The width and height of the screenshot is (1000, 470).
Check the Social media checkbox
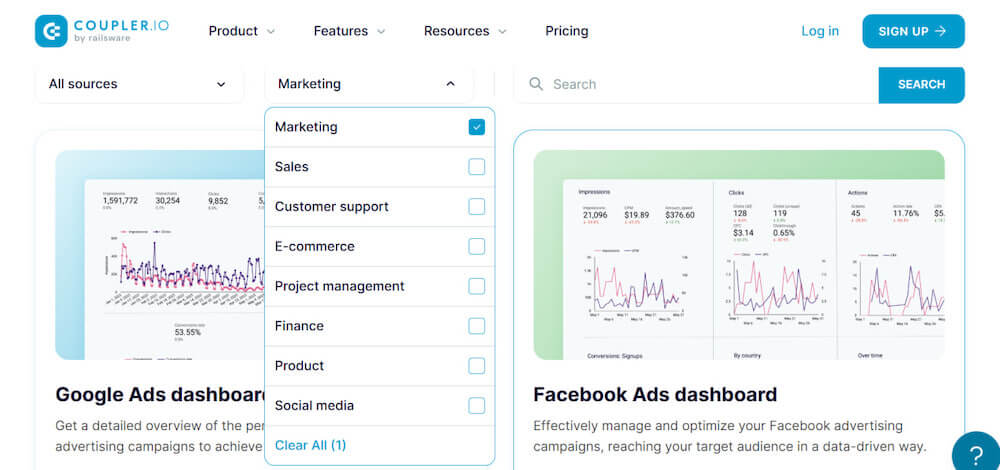coord(477,405)
